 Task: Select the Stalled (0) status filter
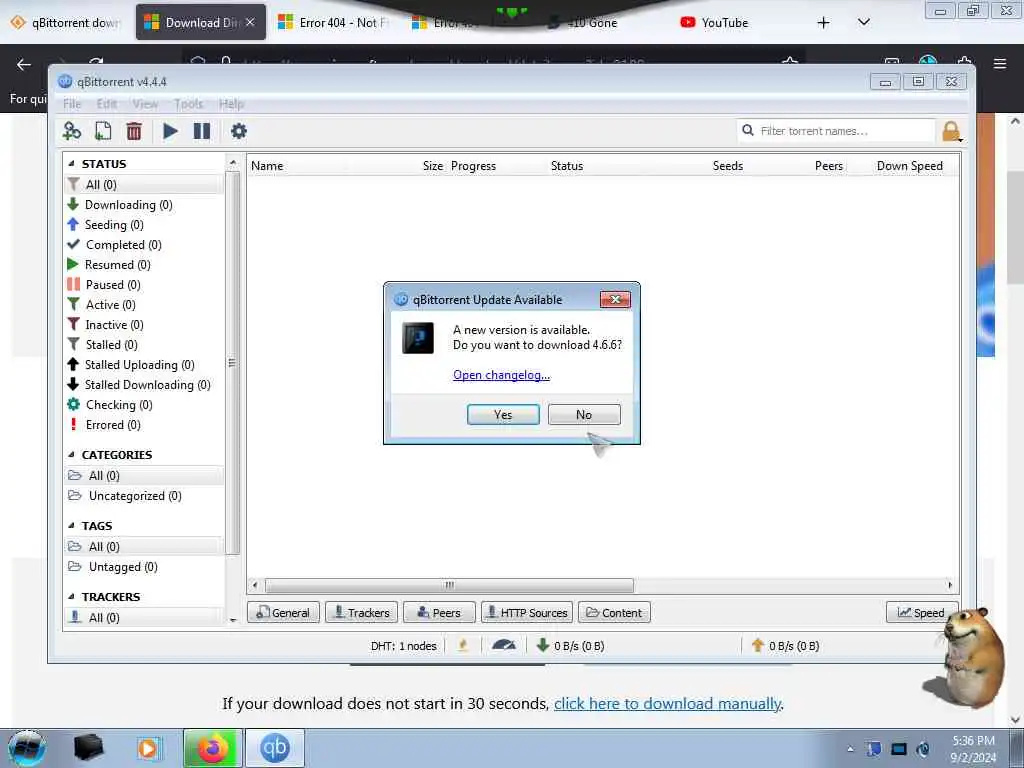[x=112, y=345]
